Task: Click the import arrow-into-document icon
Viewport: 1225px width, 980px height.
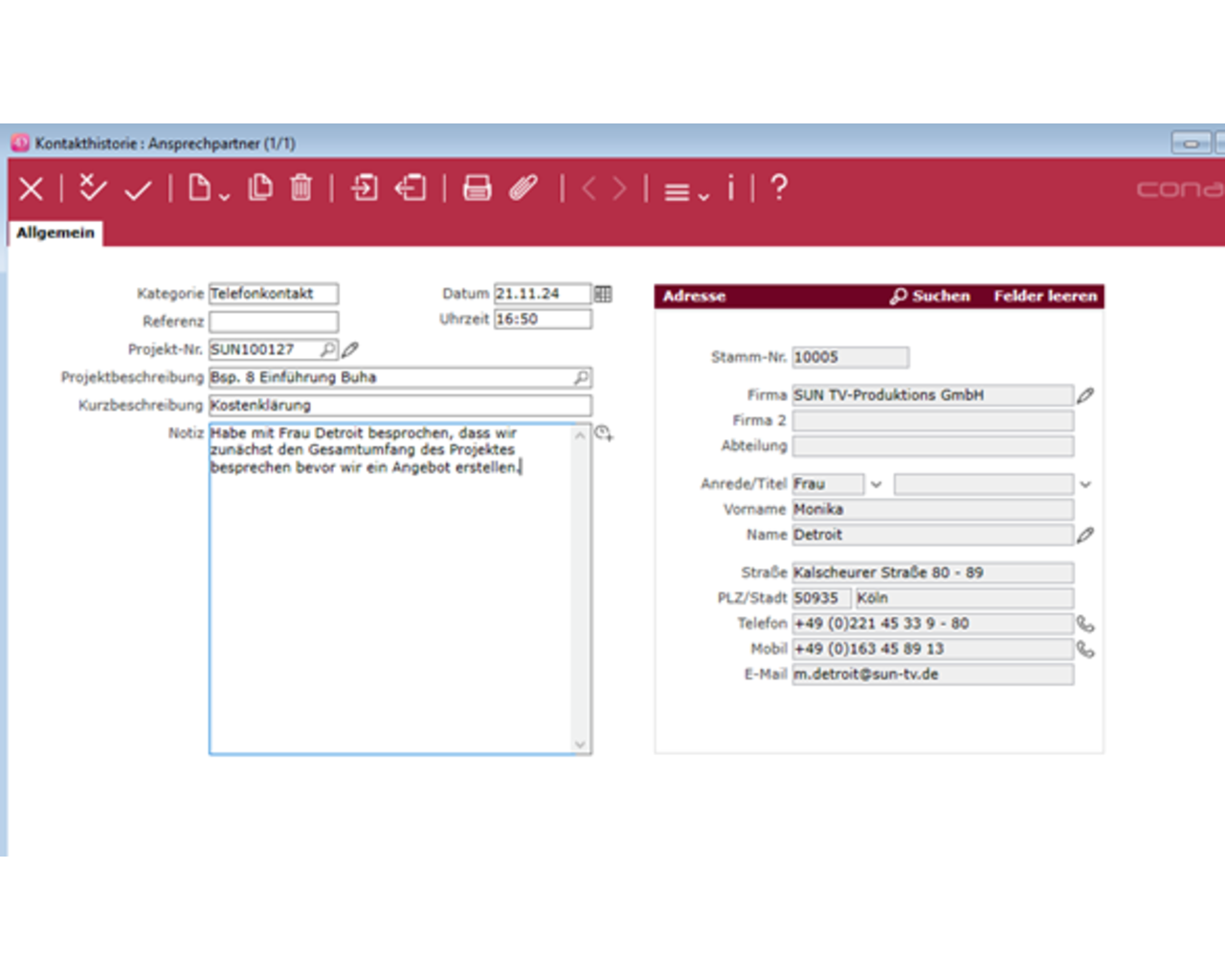Action: point(365,187)
